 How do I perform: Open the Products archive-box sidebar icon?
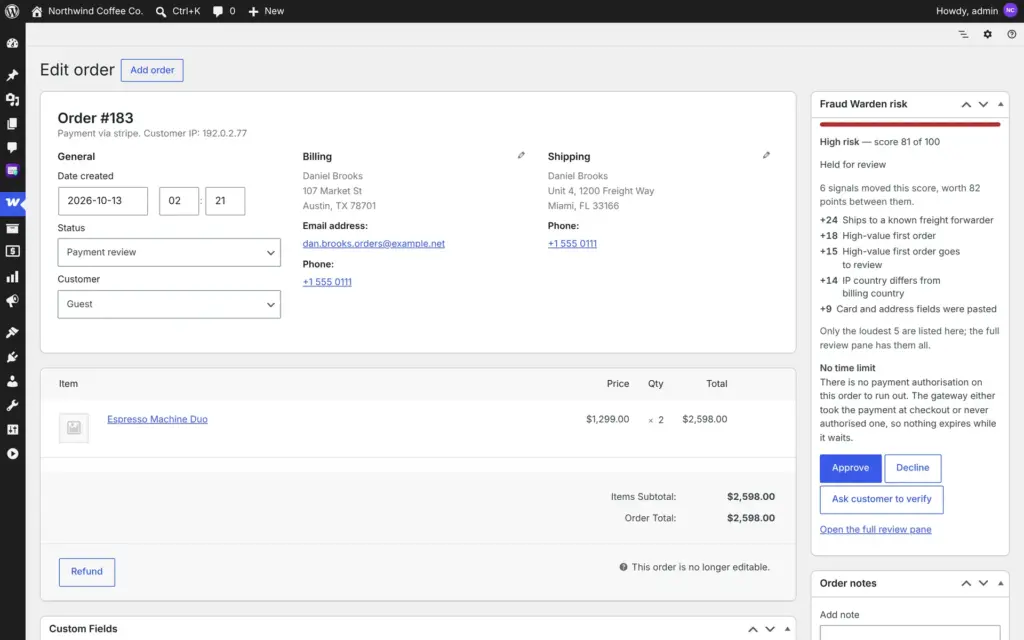coord(12,228)
